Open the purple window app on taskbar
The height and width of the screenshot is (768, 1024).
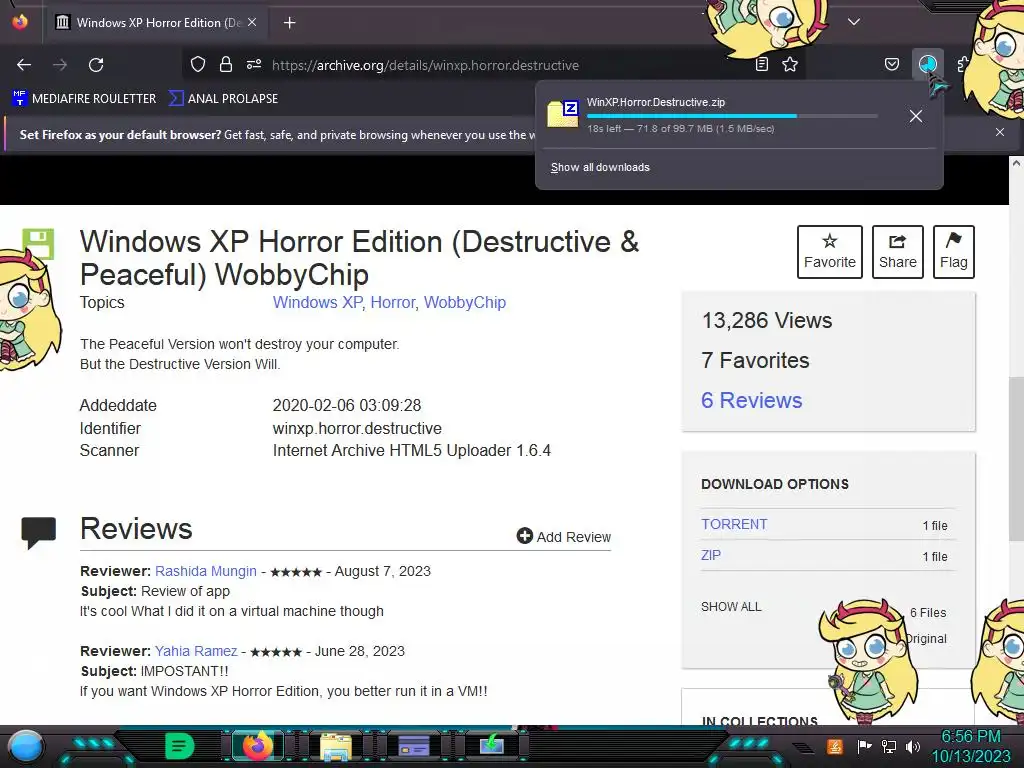click(x=413, y=746)
